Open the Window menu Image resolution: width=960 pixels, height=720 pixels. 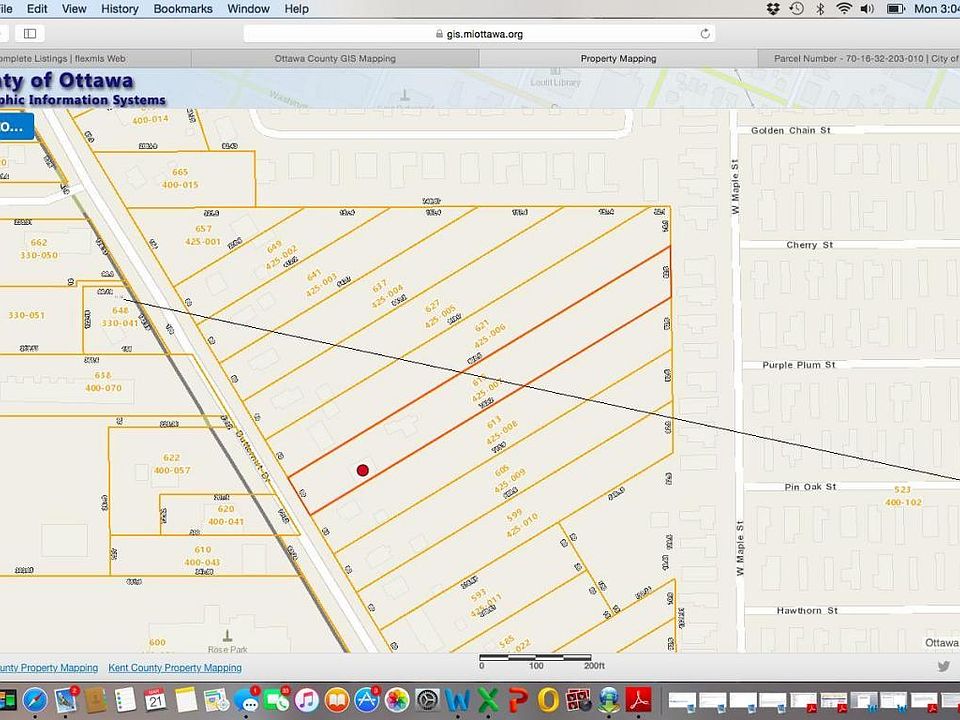point(248,9)
